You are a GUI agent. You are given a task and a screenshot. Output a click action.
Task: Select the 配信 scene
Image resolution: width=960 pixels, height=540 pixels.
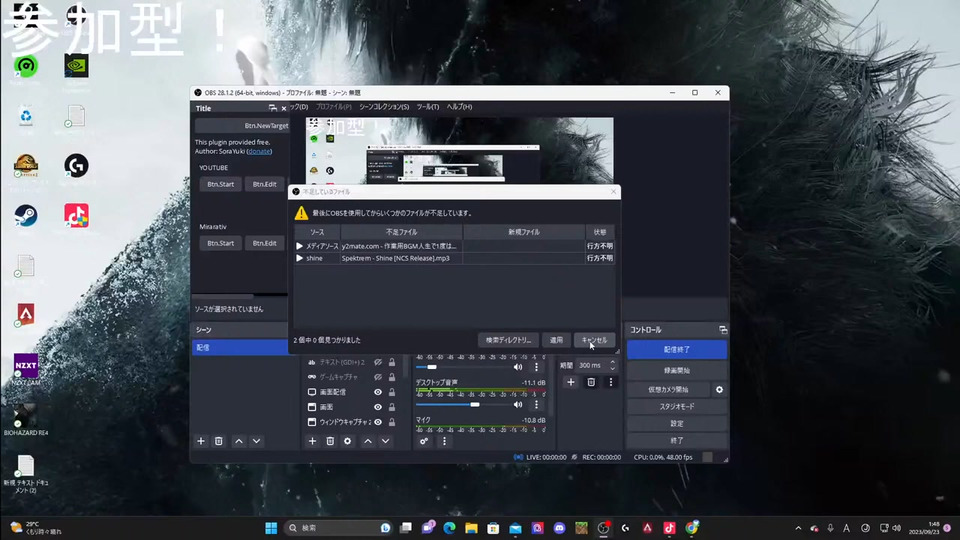[x=240, y=348]
